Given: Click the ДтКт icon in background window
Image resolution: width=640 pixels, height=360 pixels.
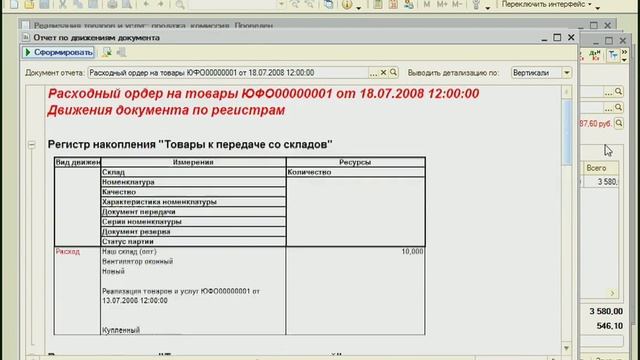Looking at the screenshot, I should (x=595, y=55).
